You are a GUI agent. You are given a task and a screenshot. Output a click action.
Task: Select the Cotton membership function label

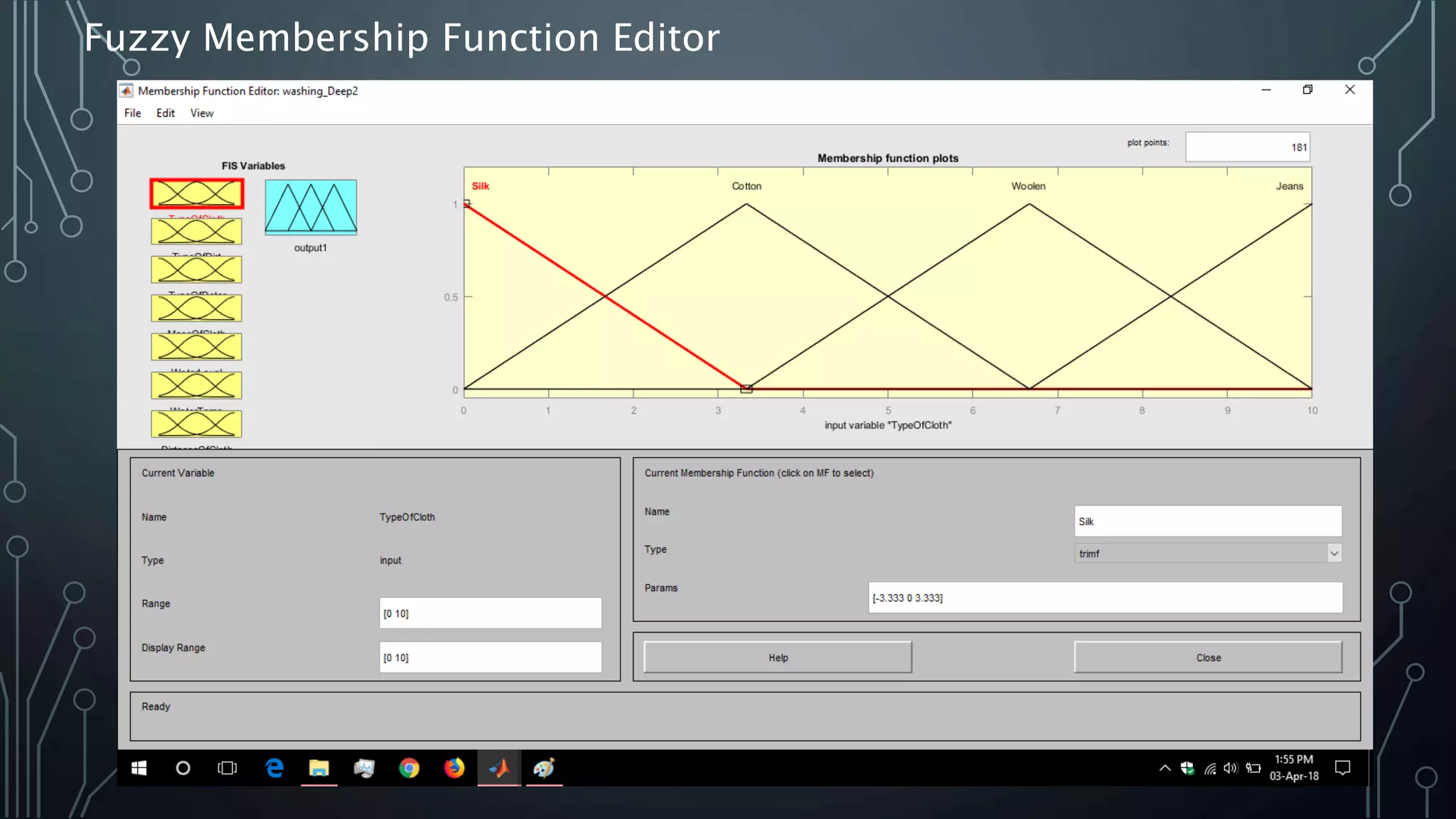(x=746, y=186)
